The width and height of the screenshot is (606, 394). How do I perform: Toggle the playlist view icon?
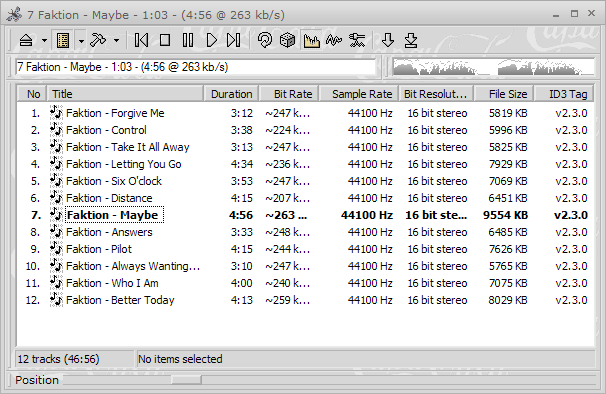(63, 40)
